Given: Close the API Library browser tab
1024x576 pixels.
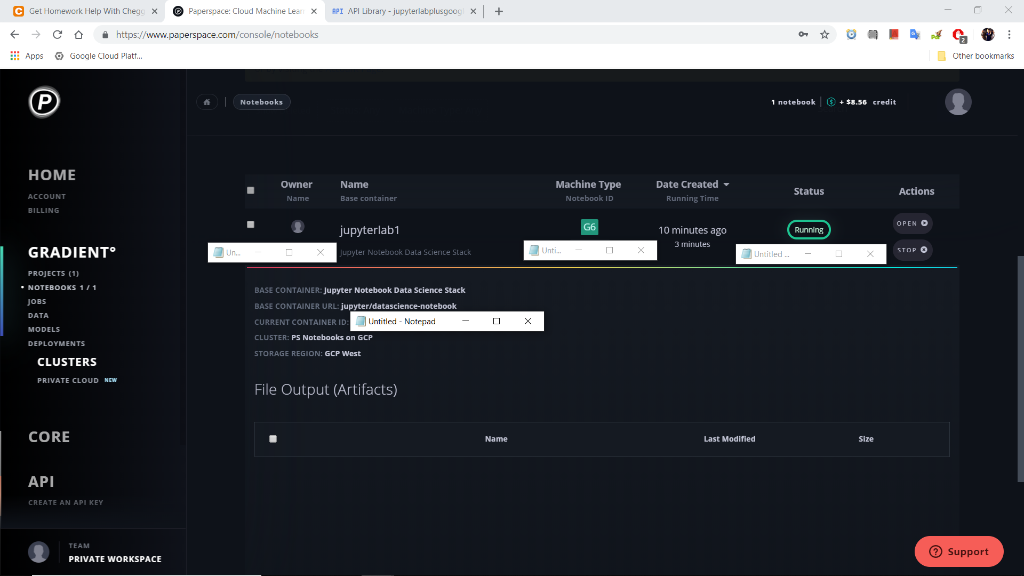Looking at the screenshot, I should (x=473, y=11).
